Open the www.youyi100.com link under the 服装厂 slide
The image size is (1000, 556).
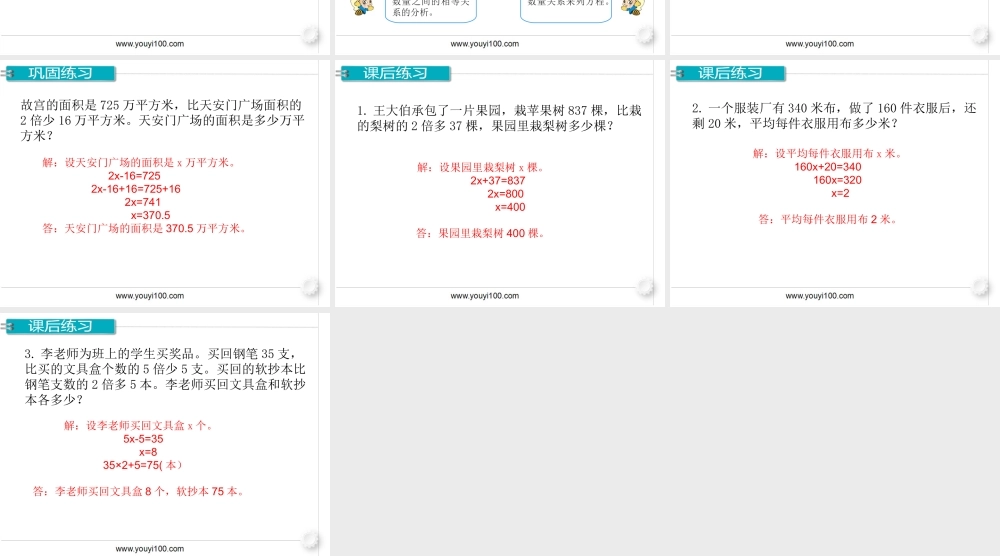point(820,296)
